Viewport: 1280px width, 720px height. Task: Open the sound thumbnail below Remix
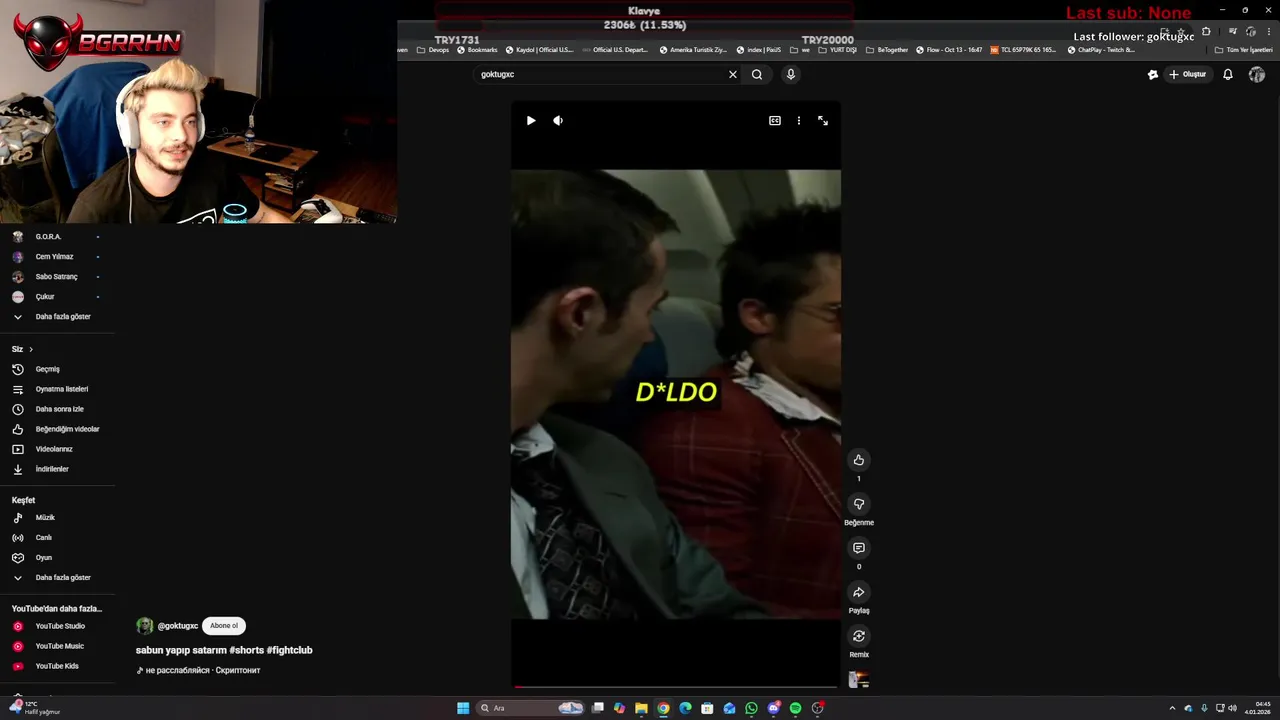[x=858, y=680]
